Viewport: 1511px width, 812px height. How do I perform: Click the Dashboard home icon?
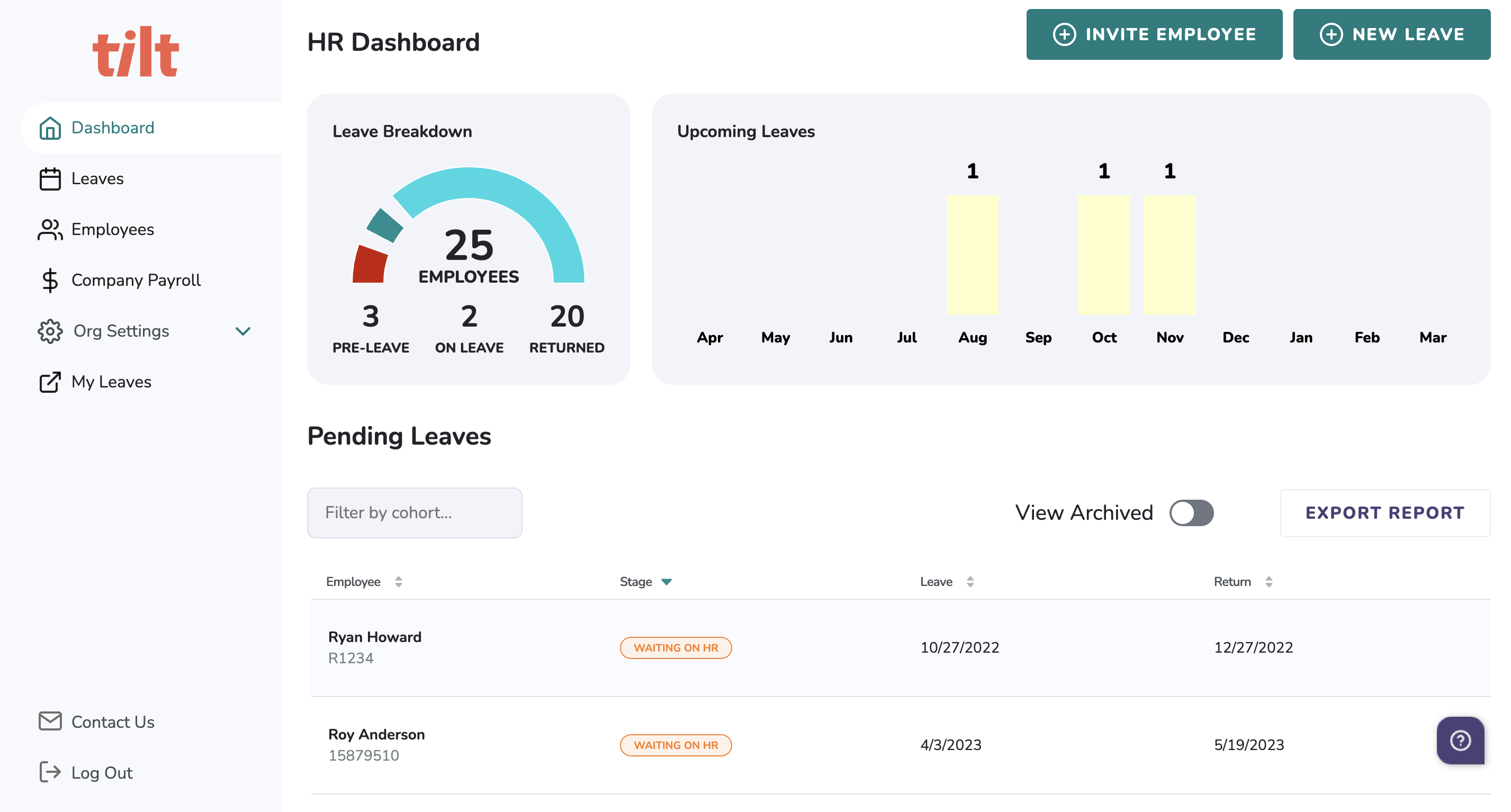tap(50, 128)
